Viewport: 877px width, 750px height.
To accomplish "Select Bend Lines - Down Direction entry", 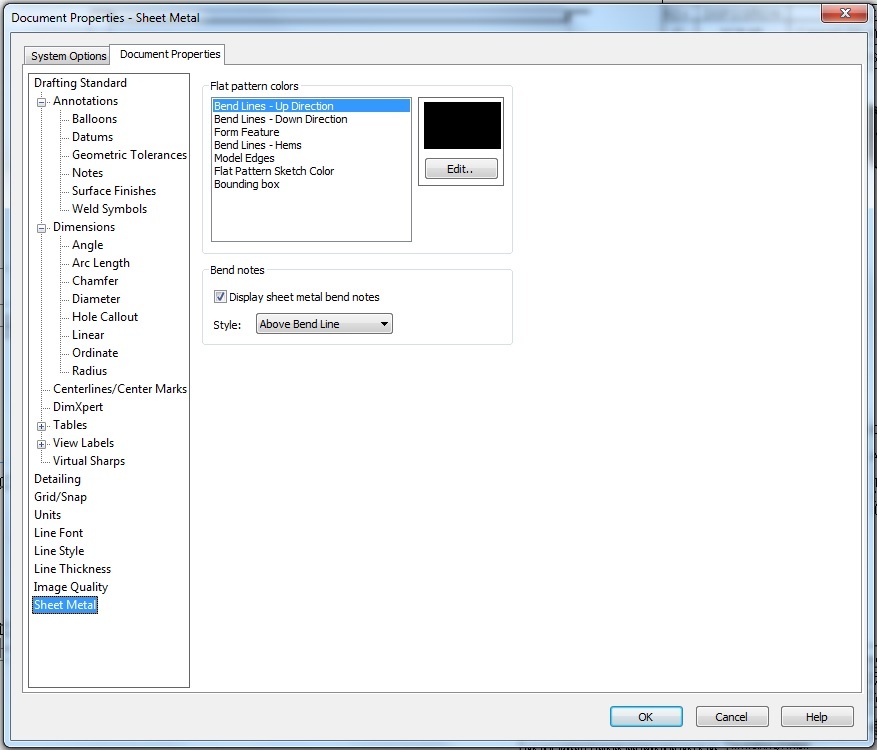I will pyautogui.click(x=311, y=119).
